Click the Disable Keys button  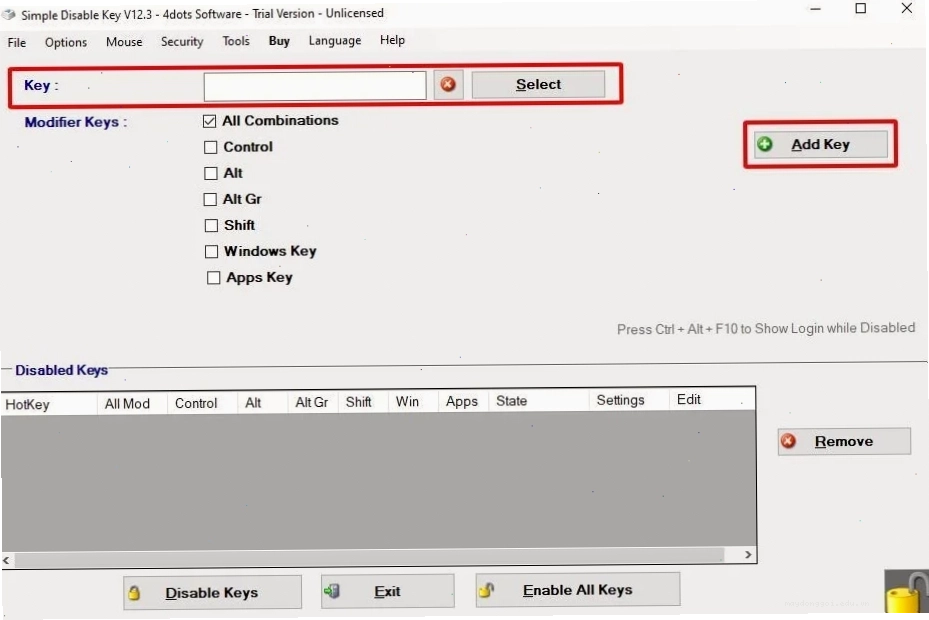pyautogui.click(x=212, y=592)
